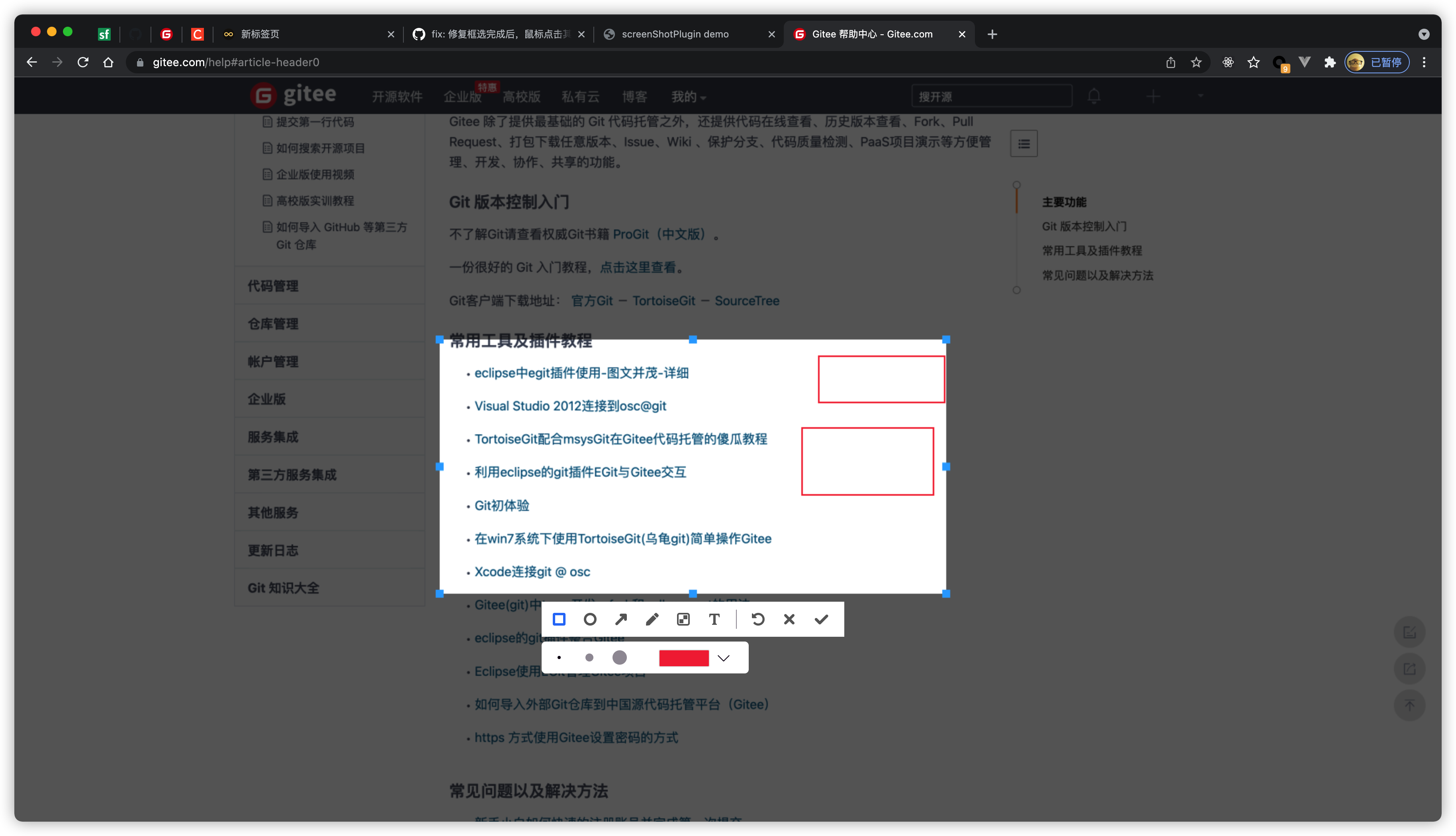Click the 搜开源 search field

991,96
